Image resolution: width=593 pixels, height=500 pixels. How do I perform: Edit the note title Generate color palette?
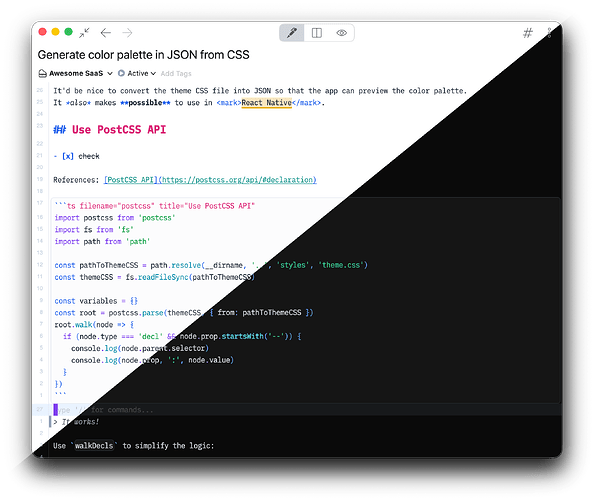(143, 55)
